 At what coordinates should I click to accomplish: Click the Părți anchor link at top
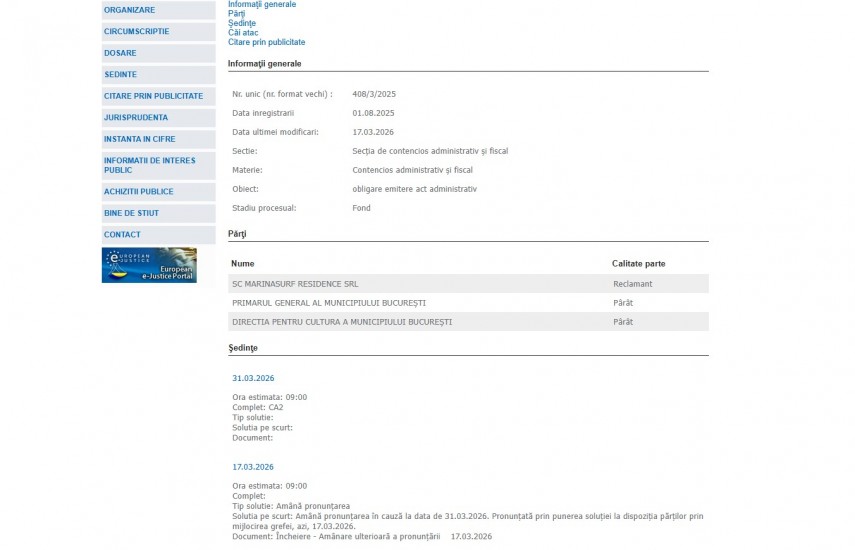click(236, 14)
